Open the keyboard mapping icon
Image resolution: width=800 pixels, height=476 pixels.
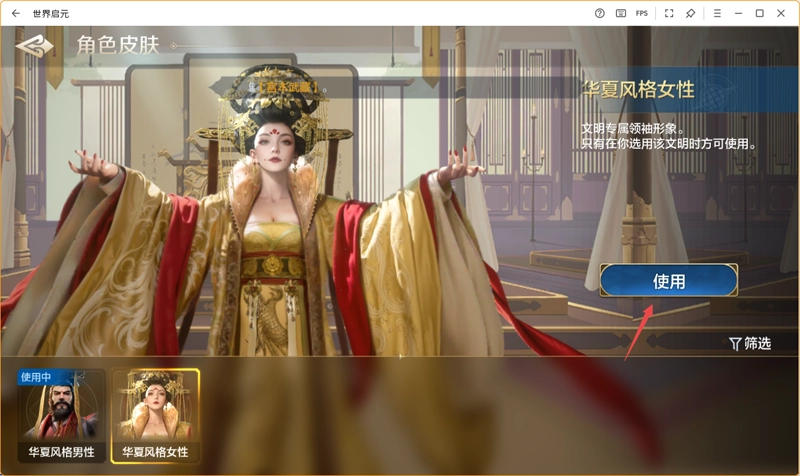pos(621,13)
